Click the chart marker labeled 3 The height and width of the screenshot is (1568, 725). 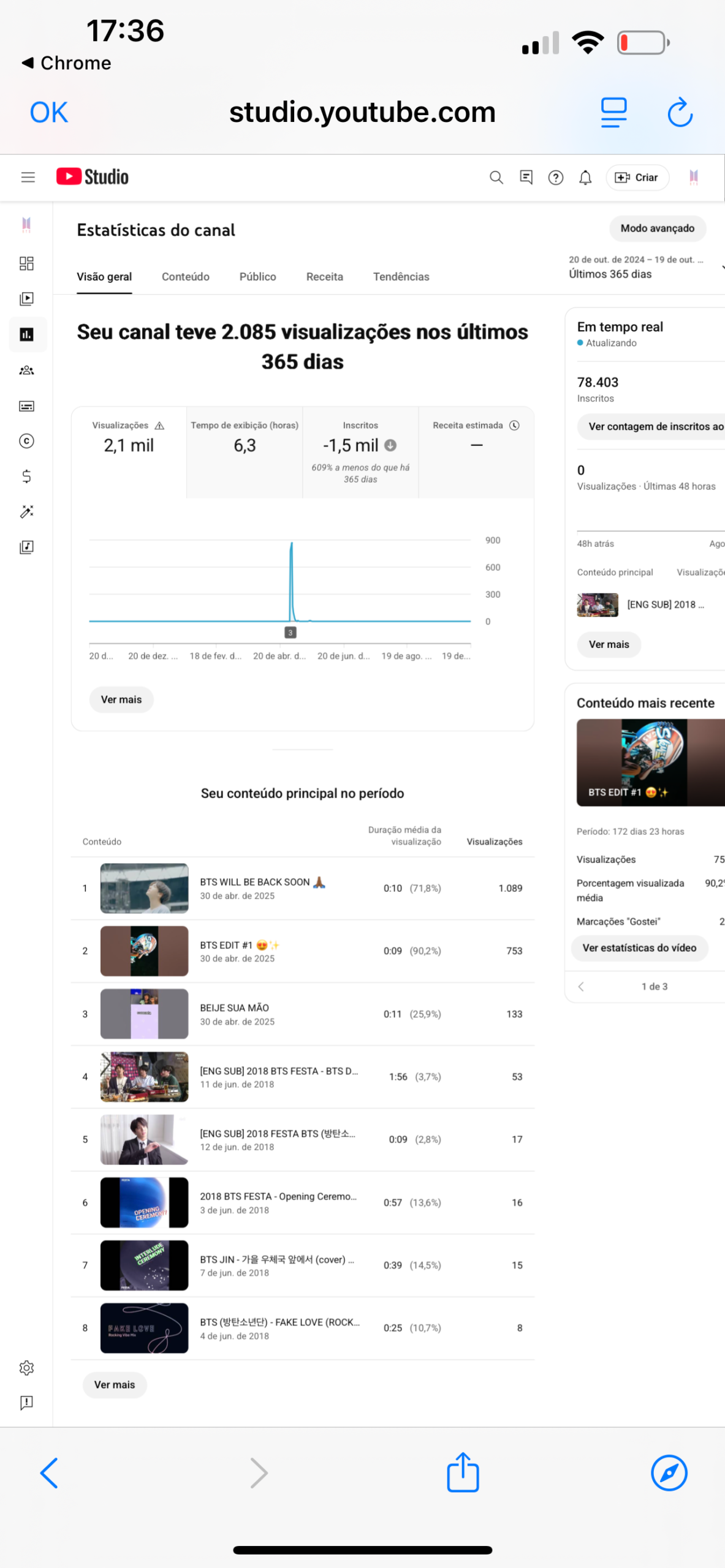(x=290, y=632)
